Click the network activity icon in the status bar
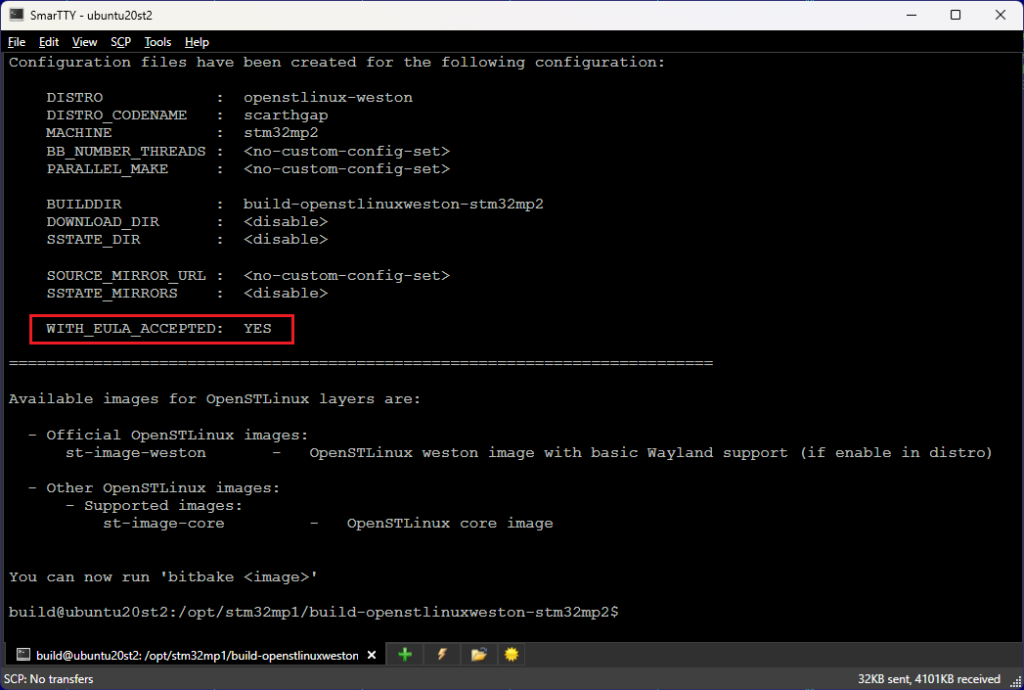This screenshot has width=1024, height=690. 1013,679
